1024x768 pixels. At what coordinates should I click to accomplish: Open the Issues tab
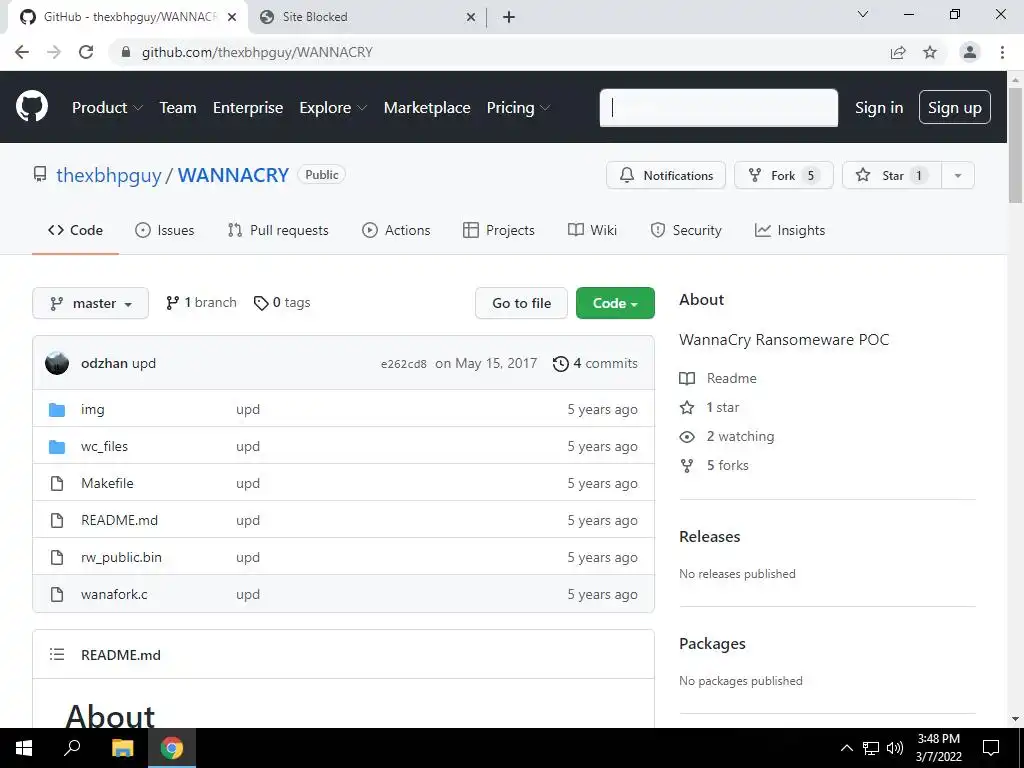[x=165, y=230]
